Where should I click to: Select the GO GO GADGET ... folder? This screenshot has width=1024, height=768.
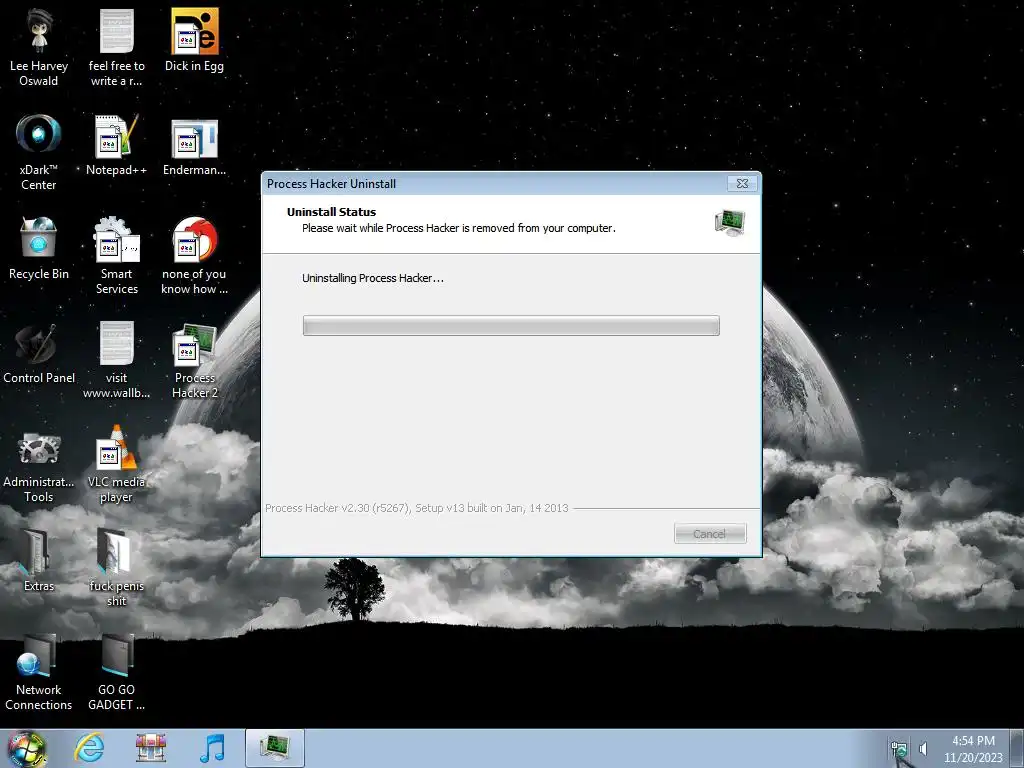click(116, 671)
